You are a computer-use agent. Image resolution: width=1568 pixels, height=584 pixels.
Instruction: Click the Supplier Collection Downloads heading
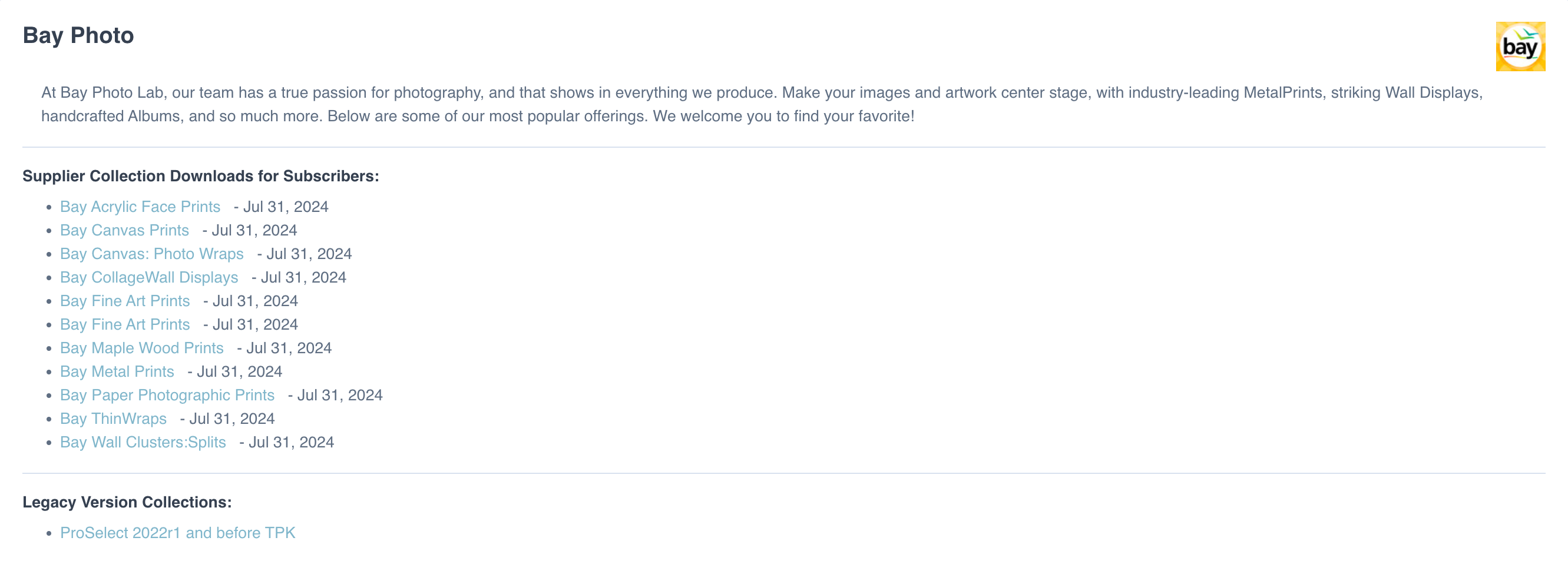pyautogui.click(x=200, y=177)
